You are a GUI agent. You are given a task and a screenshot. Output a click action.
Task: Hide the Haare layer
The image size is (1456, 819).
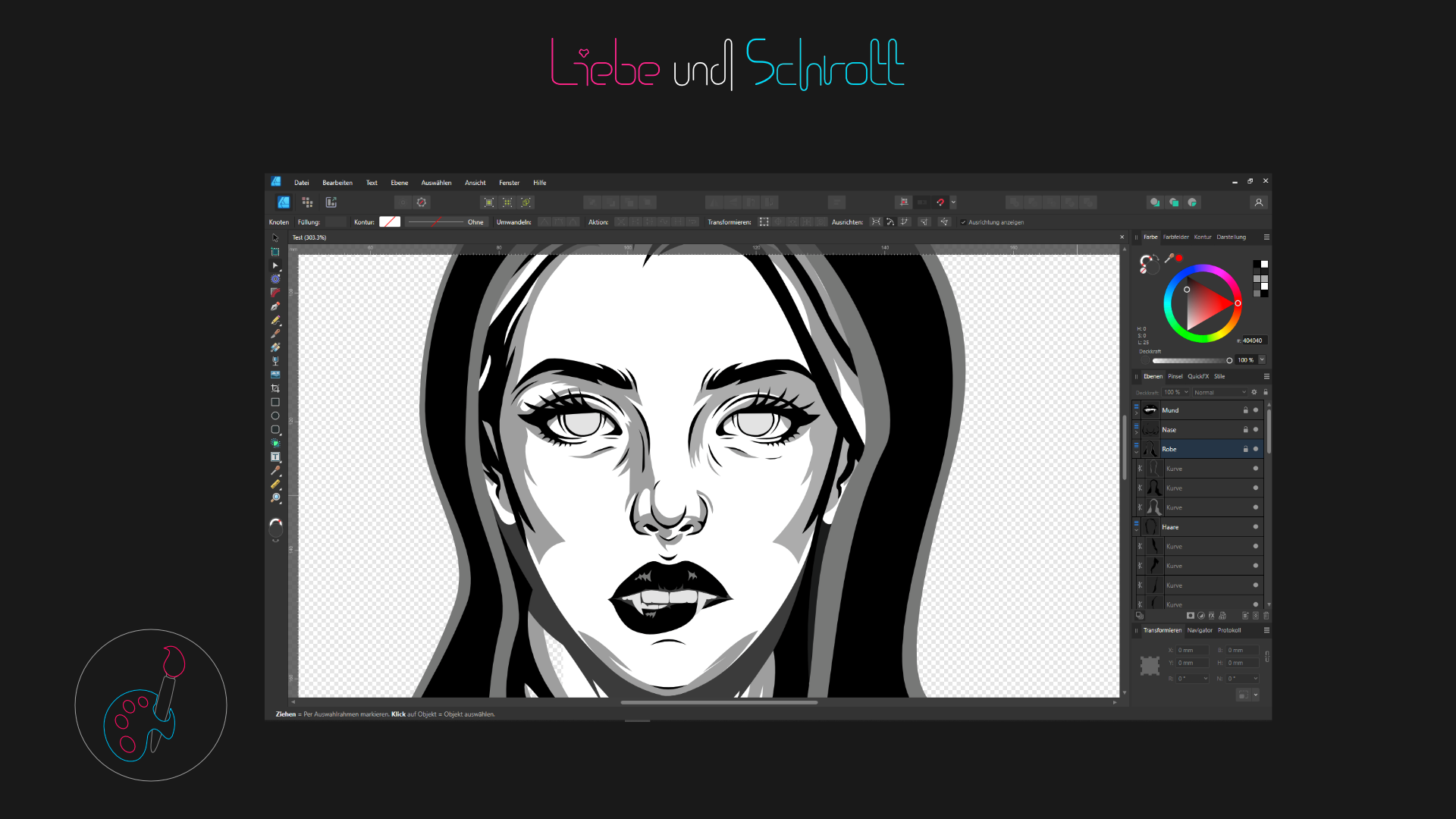coord(1256,527)
